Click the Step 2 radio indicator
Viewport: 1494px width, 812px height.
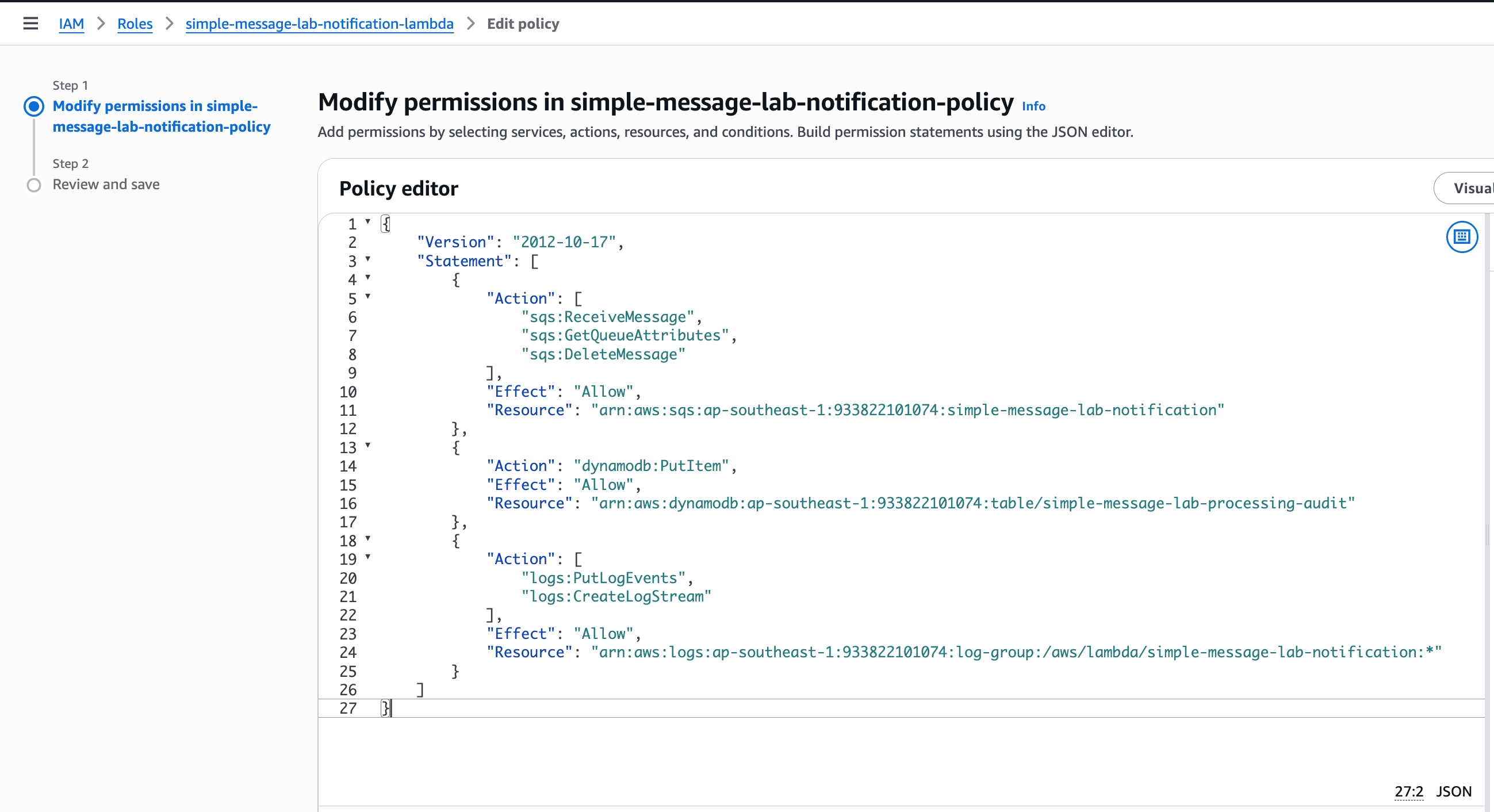(33, 185)
